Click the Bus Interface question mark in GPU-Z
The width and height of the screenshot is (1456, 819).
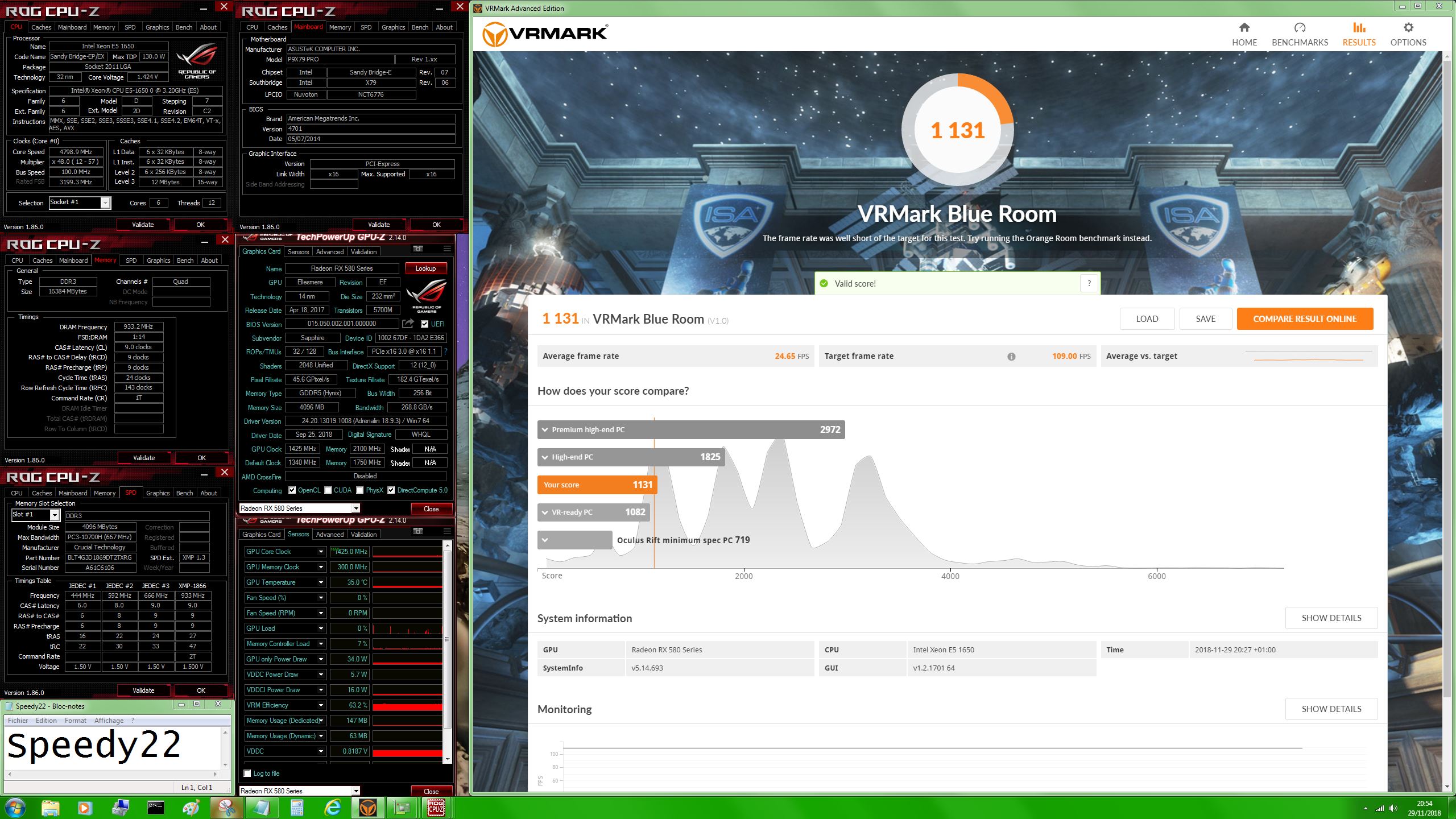point(445,351)
